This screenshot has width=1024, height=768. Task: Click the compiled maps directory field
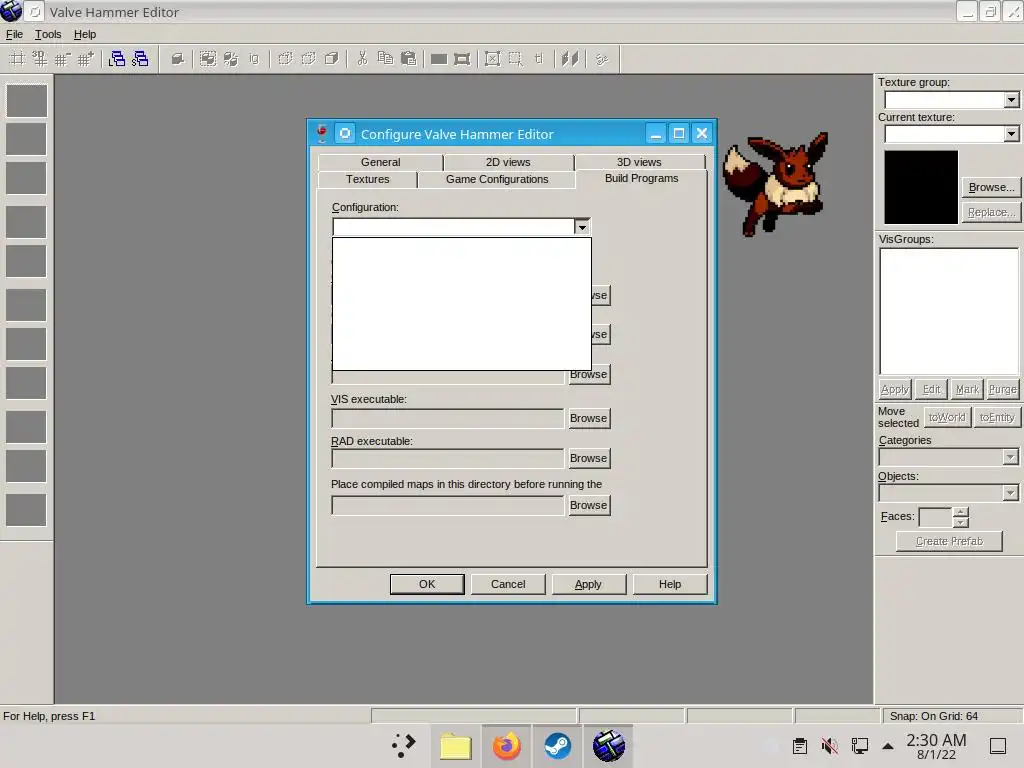pos(448,505)
